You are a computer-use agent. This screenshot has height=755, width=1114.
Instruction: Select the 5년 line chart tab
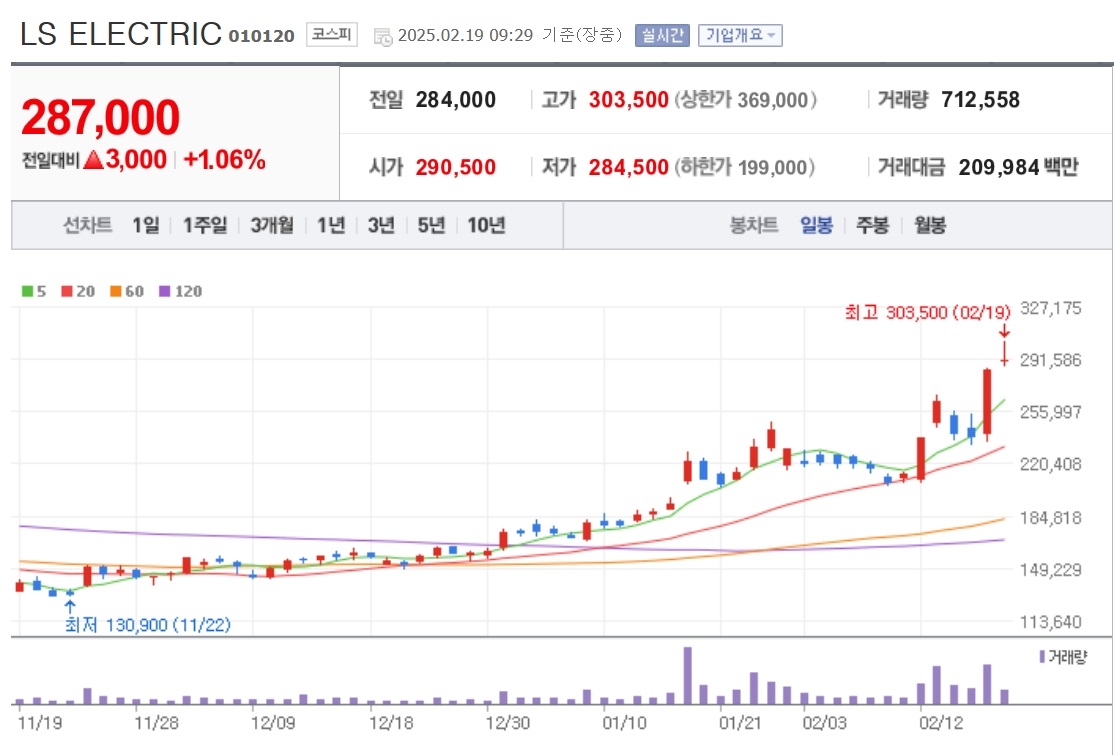click(x=431, y=225)
